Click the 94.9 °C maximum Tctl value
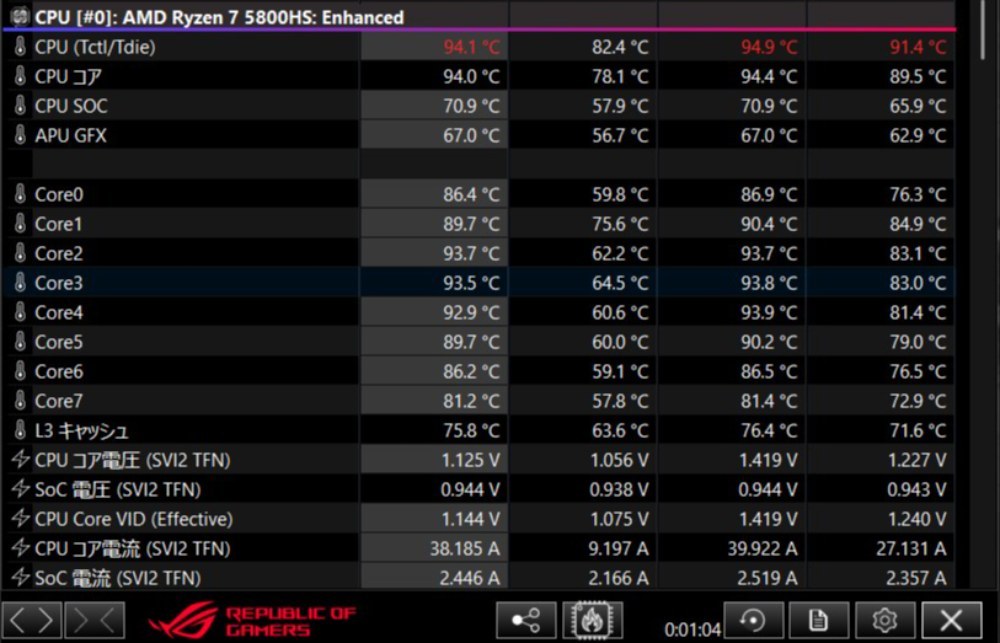Screen dimensions: 1000x643 (768, 47)
